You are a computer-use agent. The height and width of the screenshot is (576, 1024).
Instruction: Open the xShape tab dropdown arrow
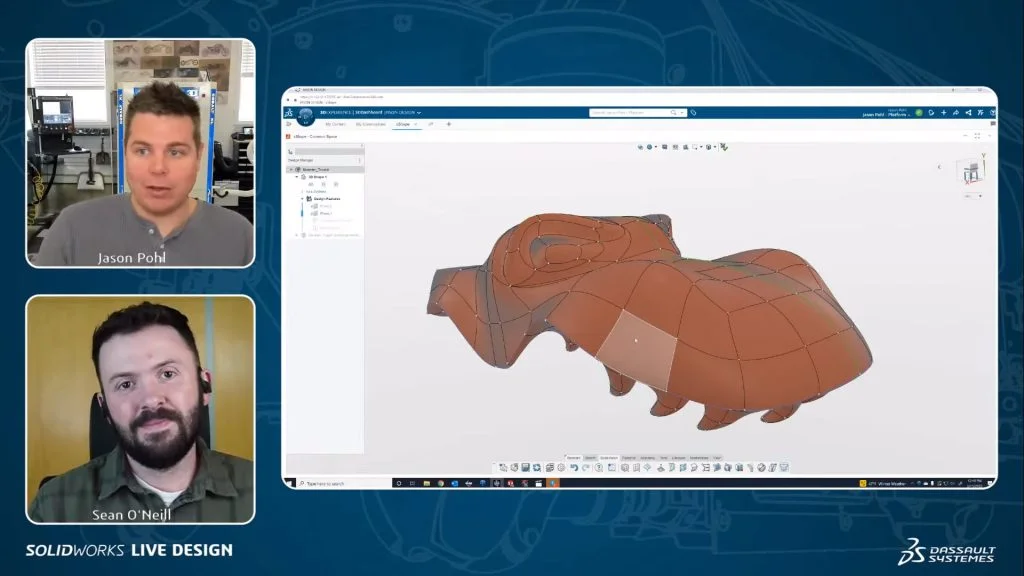click(x=415, y=124)
